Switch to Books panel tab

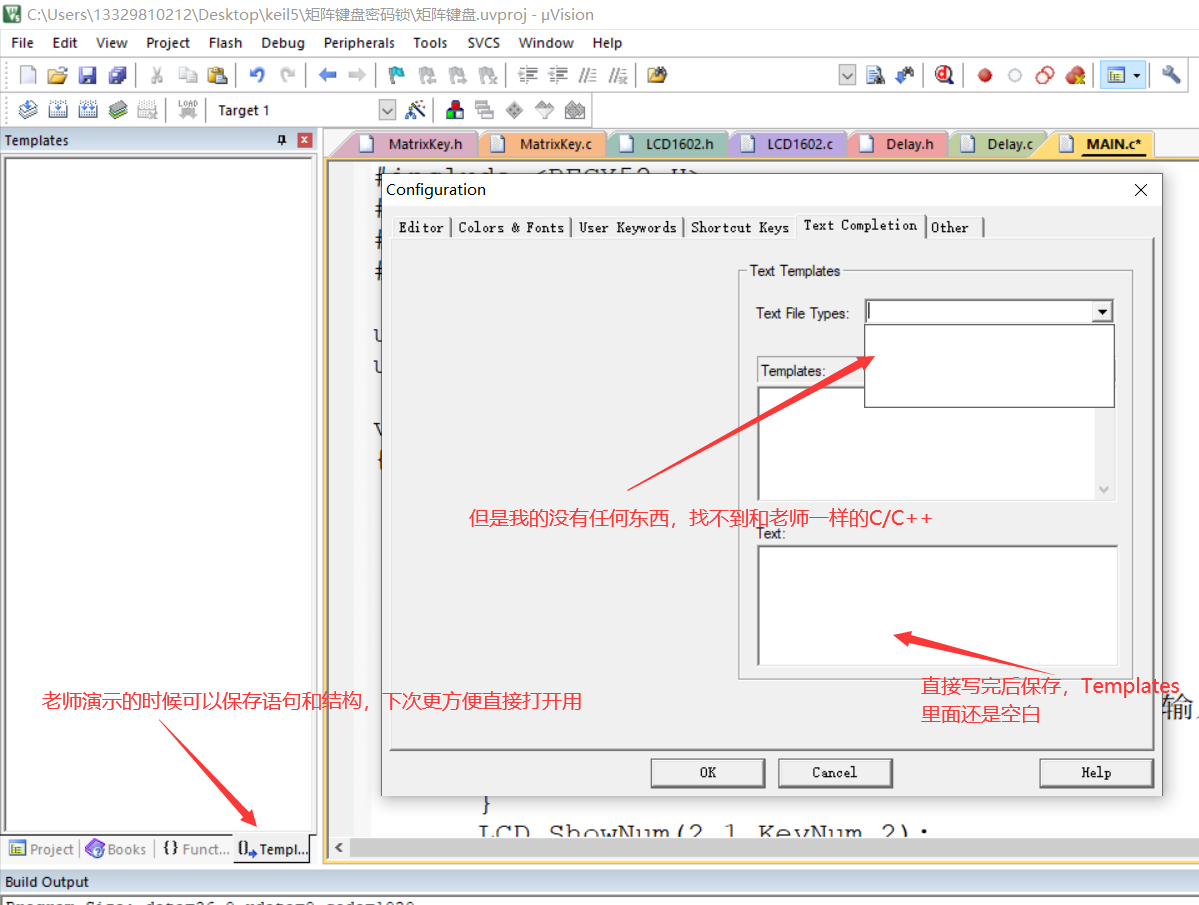click(115, 849)
